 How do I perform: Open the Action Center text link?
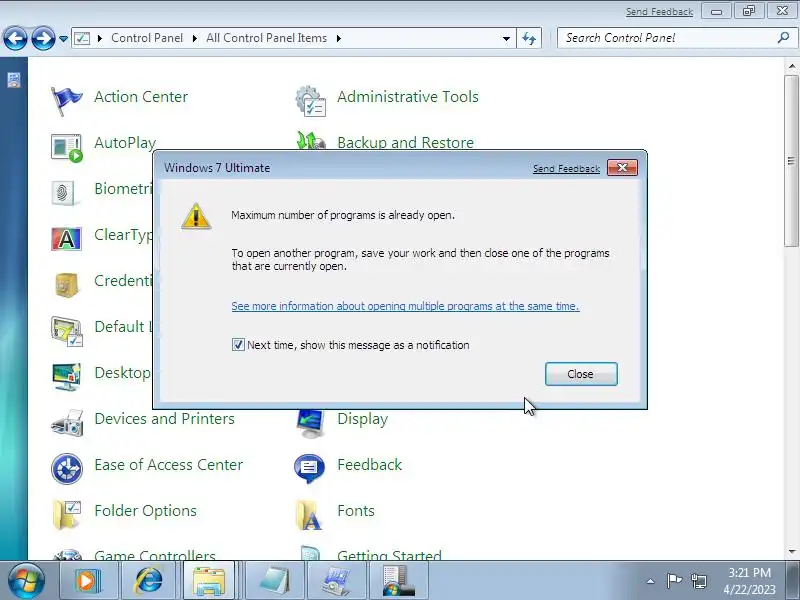(141, 97)
